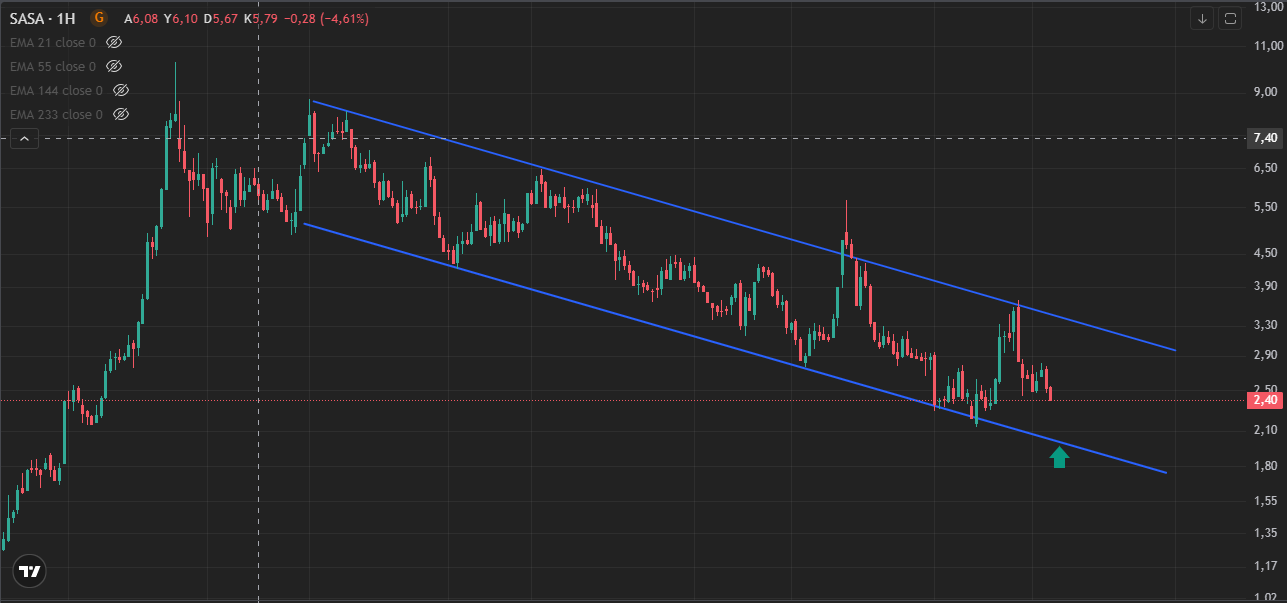Collapse the indicator legend with the chevron
1287x603 pixels.
coord(24,139)
